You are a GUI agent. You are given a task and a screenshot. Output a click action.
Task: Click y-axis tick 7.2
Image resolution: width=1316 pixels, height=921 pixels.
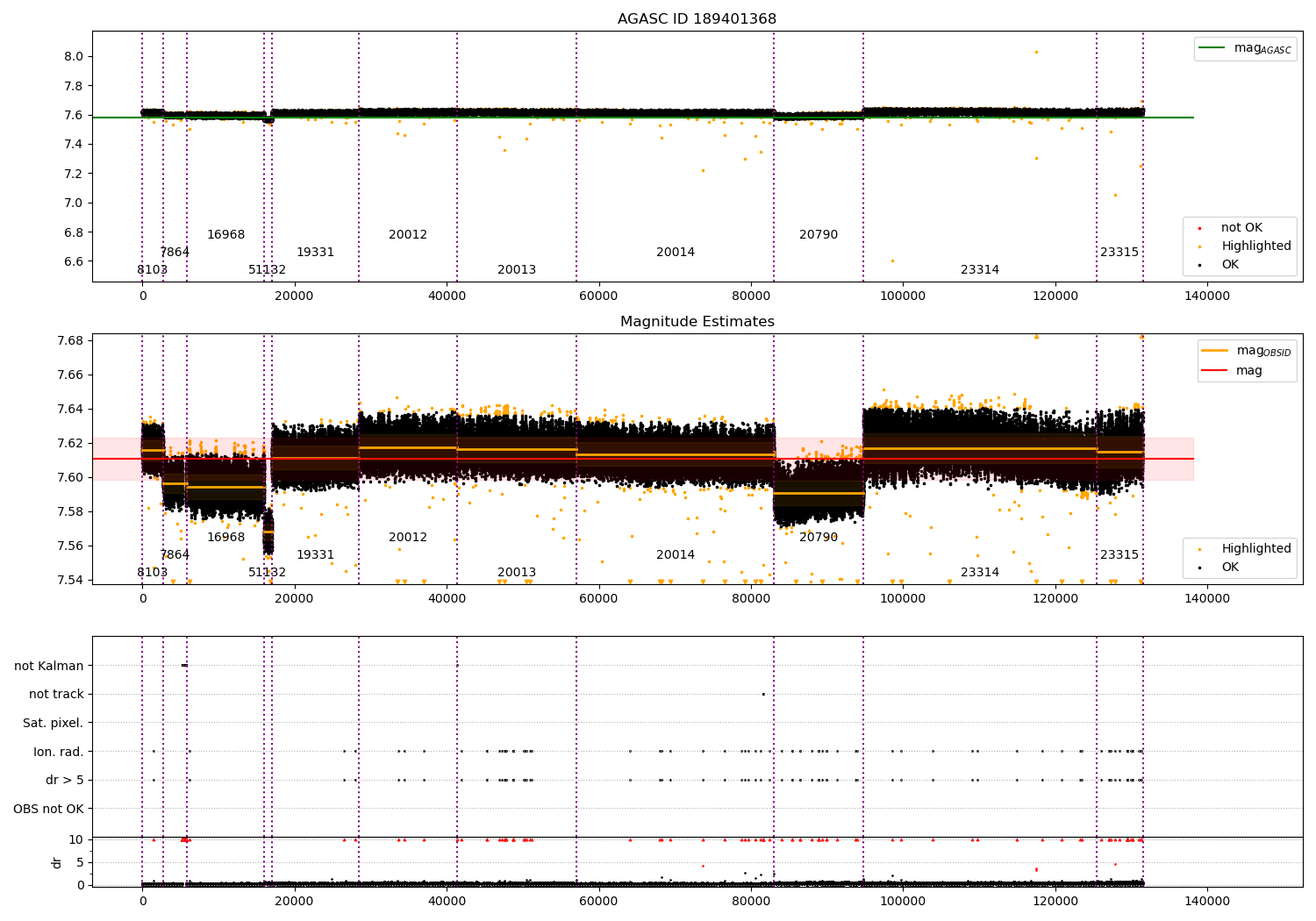pyautogui.click(x=73, y=174)
